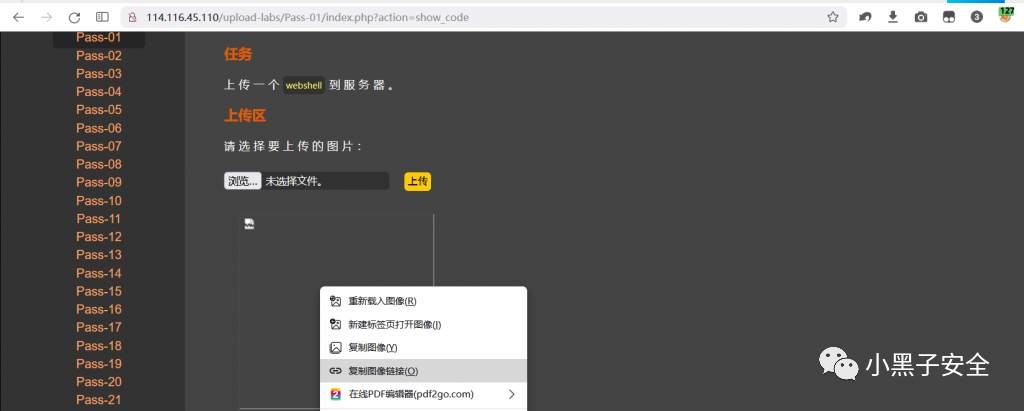1024x411 pixels.
Task: Bookmark this page with the star icon
Action: [832, 17]
